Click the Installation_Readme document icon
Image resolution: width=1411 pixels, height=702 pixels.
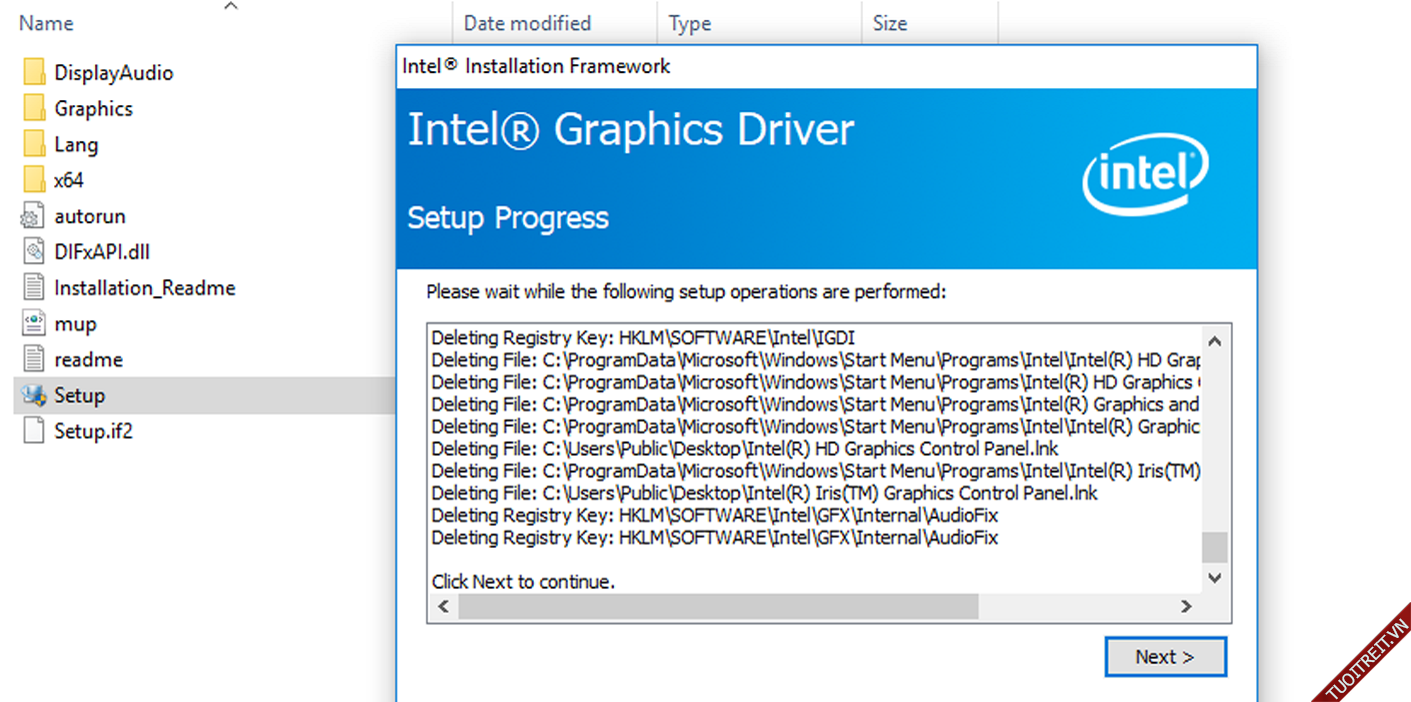click(x=34, y=288)
